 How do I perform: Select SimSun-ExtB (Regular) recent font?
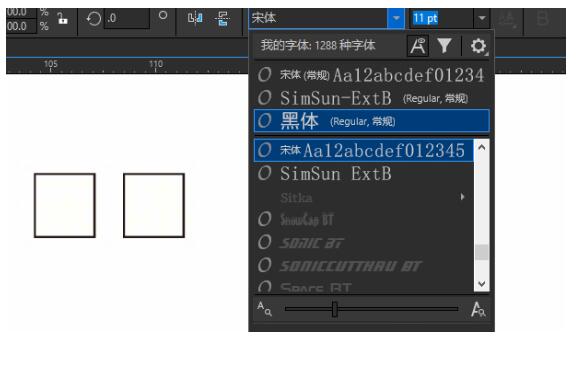(x=372, y=98)
